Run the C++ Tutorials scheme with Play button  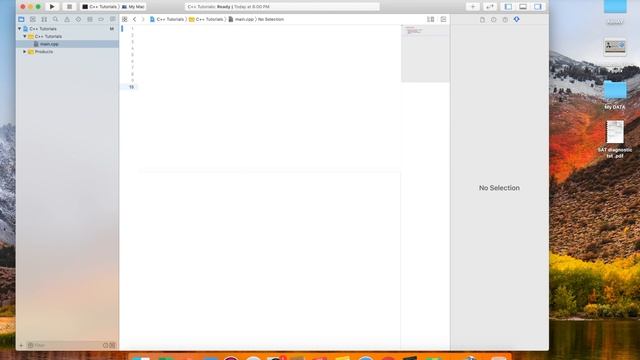[x=52, y=7]
